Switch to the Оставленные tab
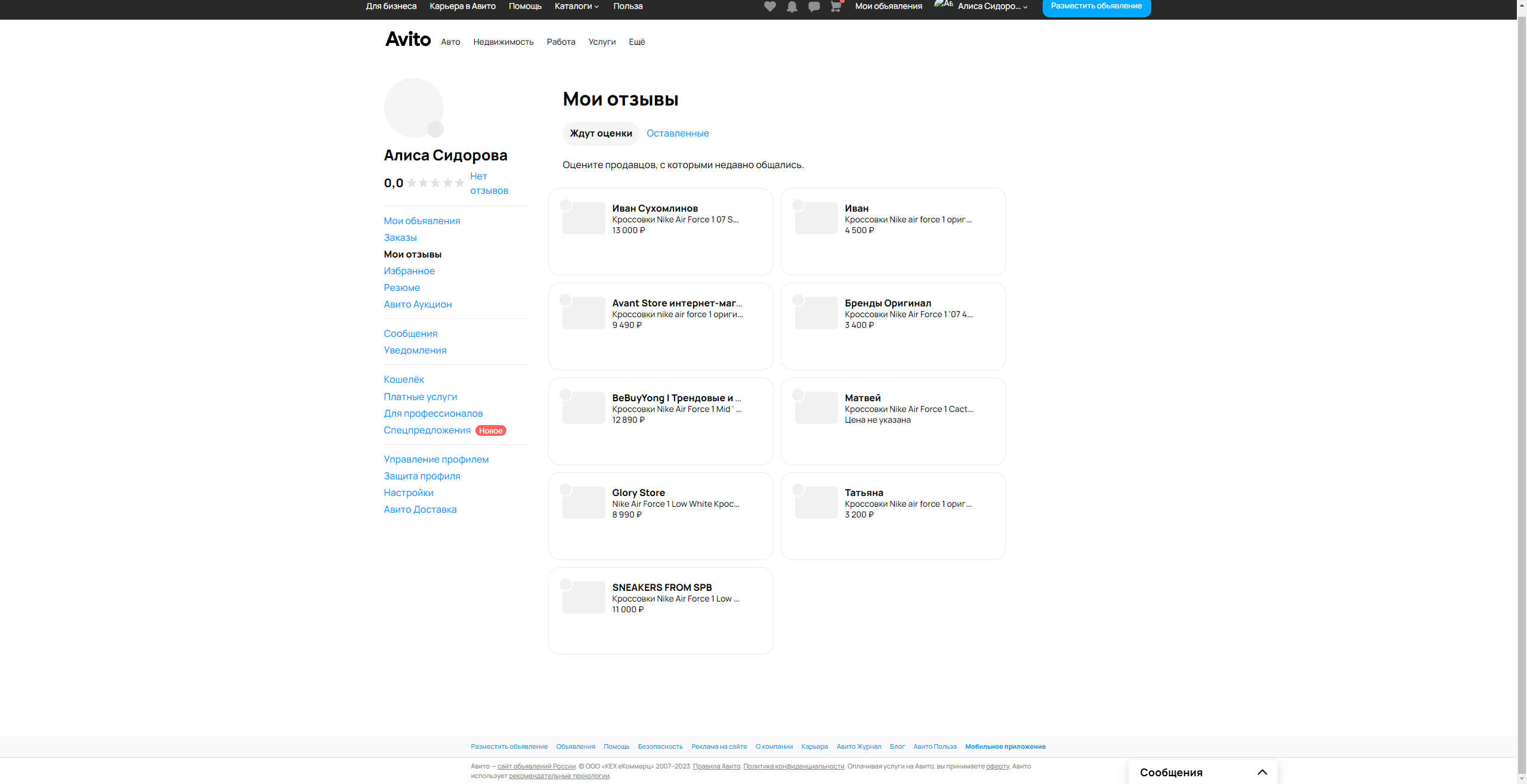Viewport: 1527px width, 784px height. [678, 134]
